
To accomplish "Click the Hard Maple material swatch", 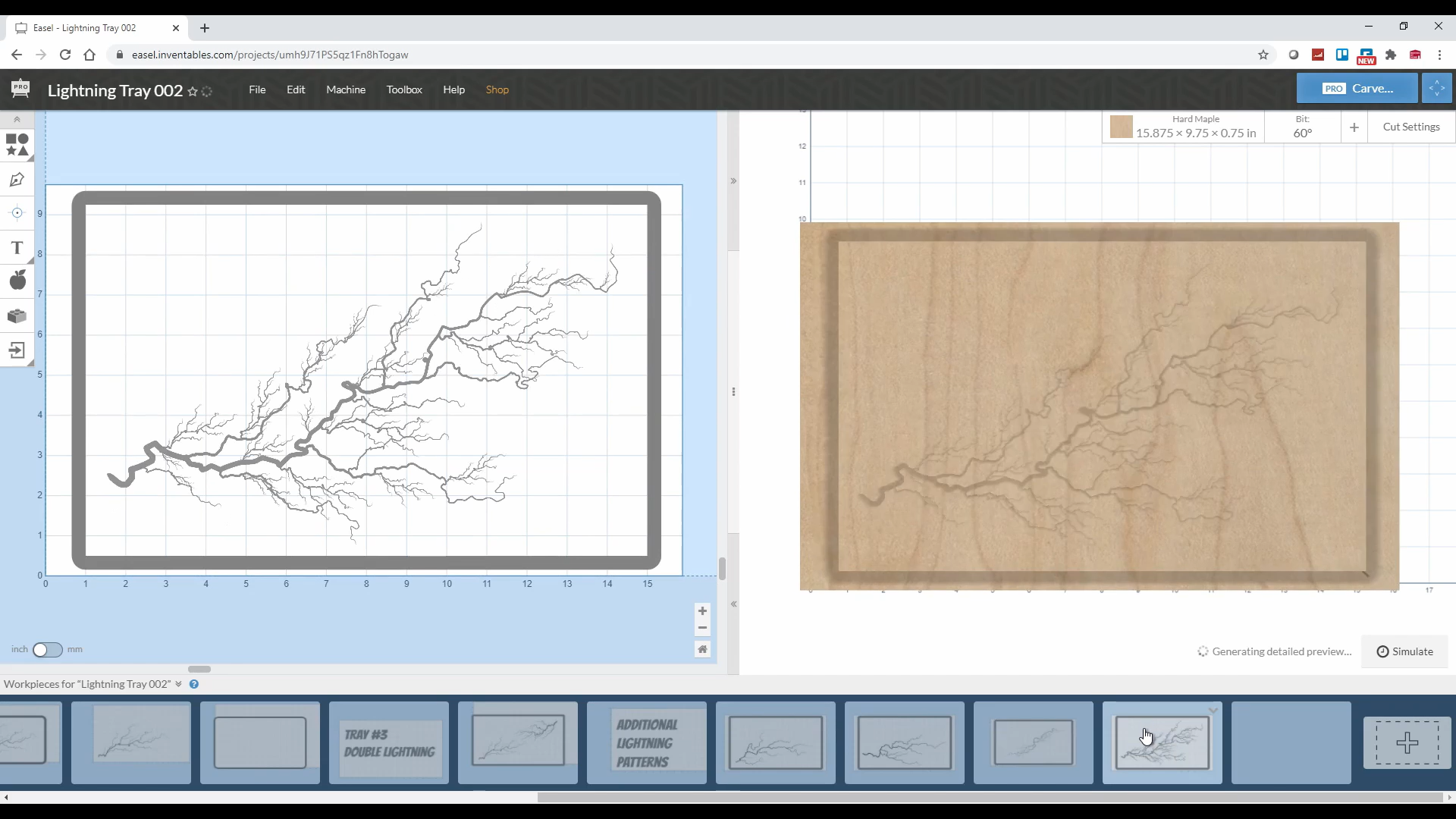I will 1121,127.
